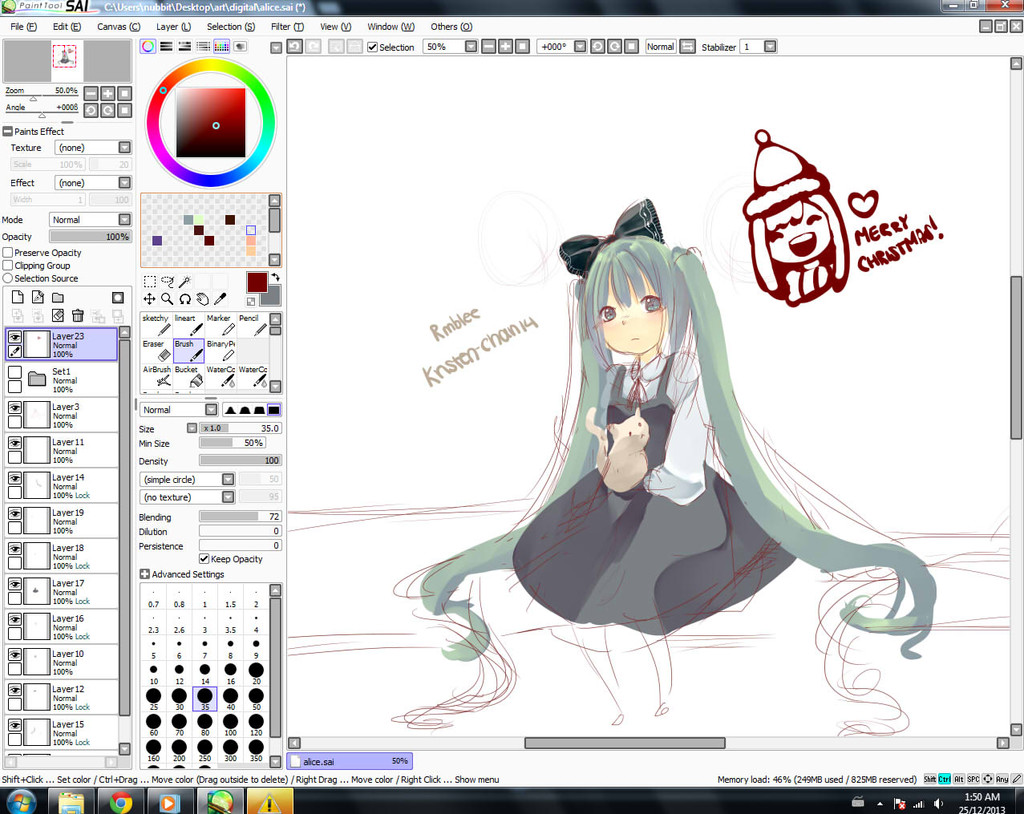Screen dimensions: 1024x814
Task: Select the rectangular selection tool
Action: 150,282
